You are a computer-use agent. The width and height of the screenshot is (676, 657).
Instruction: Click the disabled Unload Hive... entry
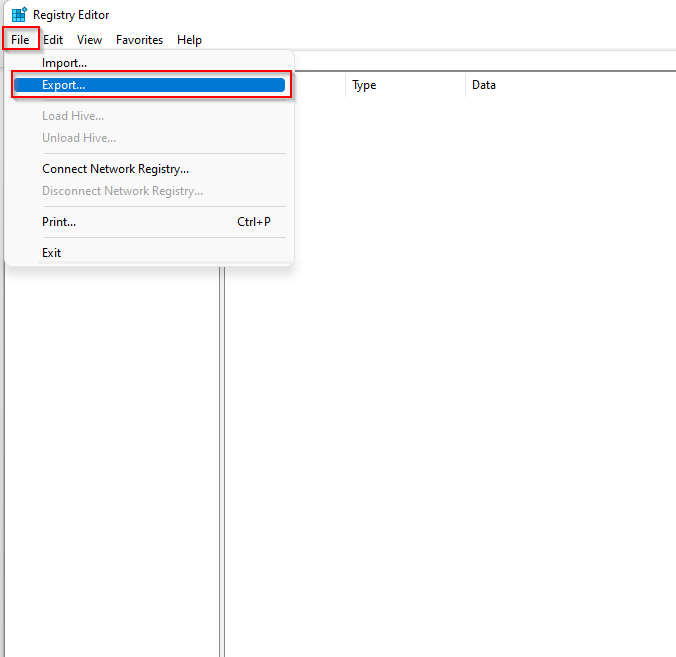point(78,138)
